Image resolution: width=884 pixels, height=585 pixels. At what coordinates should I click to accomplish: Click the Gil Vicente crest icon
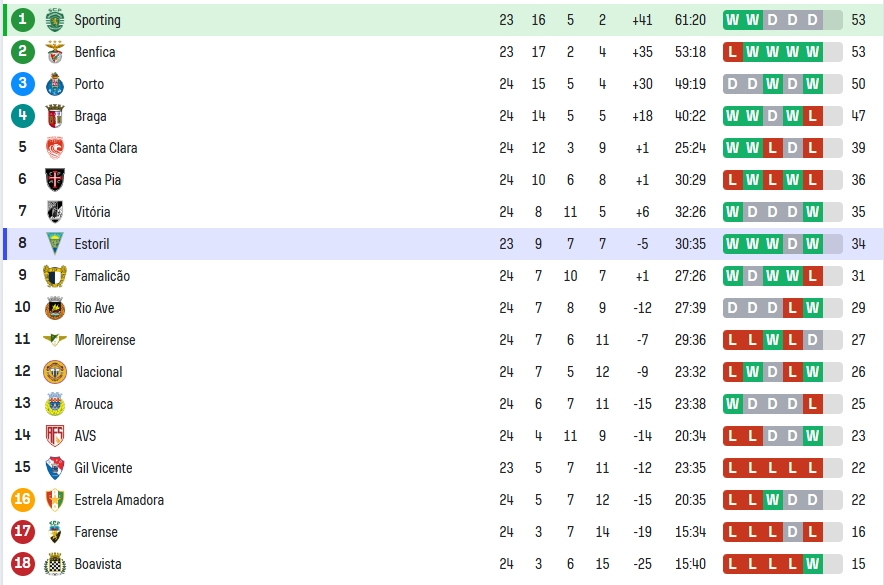tap(55, 468)
